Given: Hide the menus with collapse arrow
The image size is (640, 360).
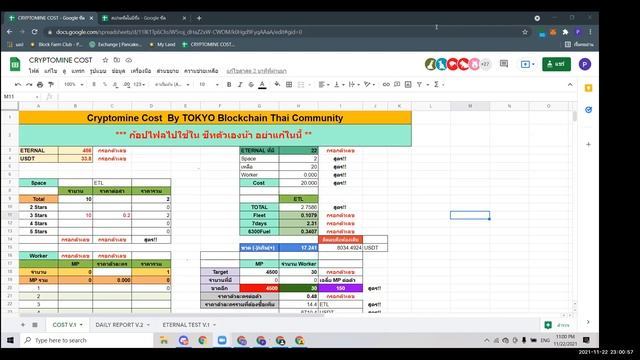Looking at the screenshot, I should tap(570, 84).
